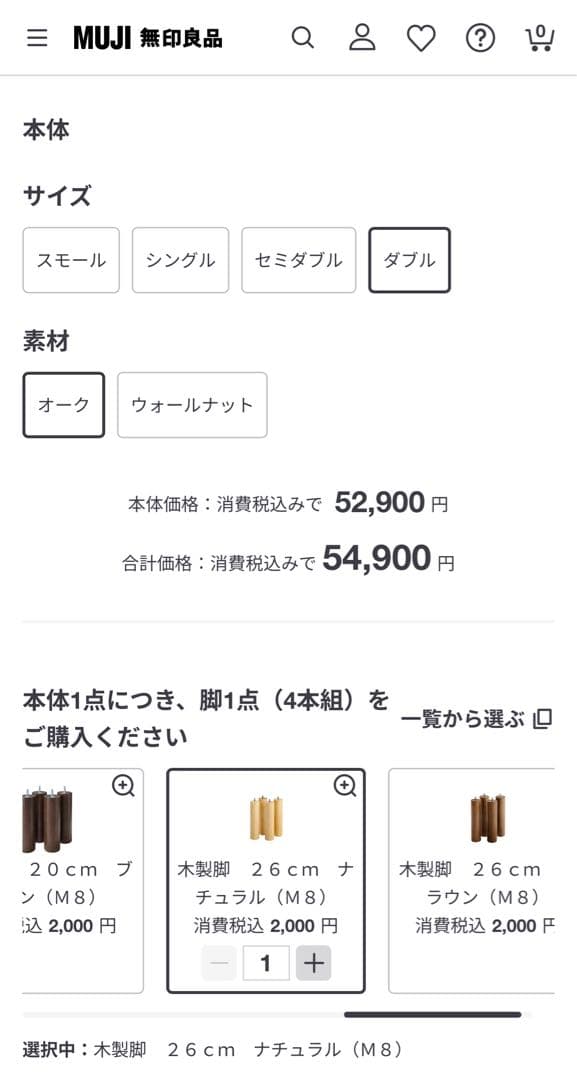Image resolution: width=577 pixels, height=1080 pixels.
Task: Open the search icon
Action: point(303,37)
